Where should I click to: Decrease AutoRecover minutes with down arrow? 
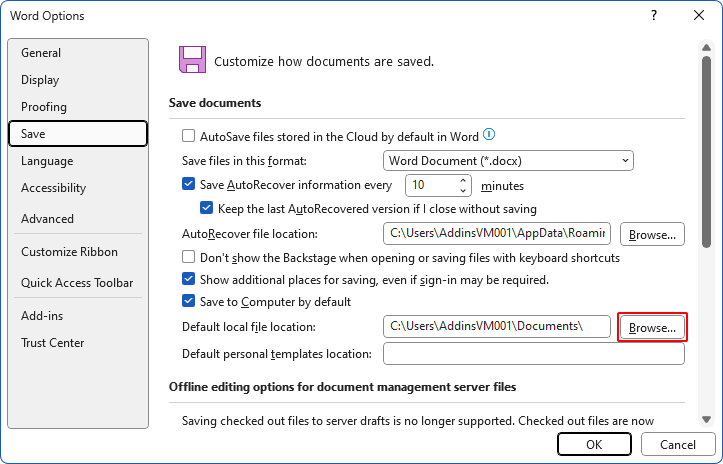(x=463, y=190)
